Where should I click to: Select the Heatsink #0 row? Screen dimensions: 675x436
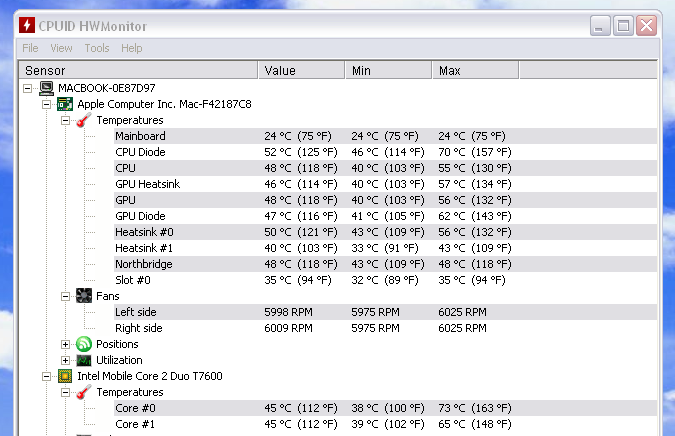point(385,232)
